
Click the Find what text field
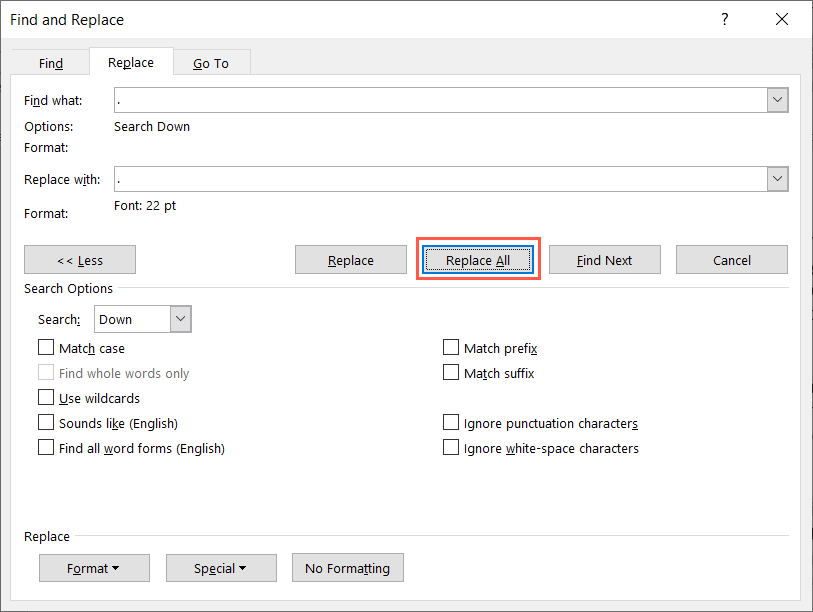click(x=440, y=100)
